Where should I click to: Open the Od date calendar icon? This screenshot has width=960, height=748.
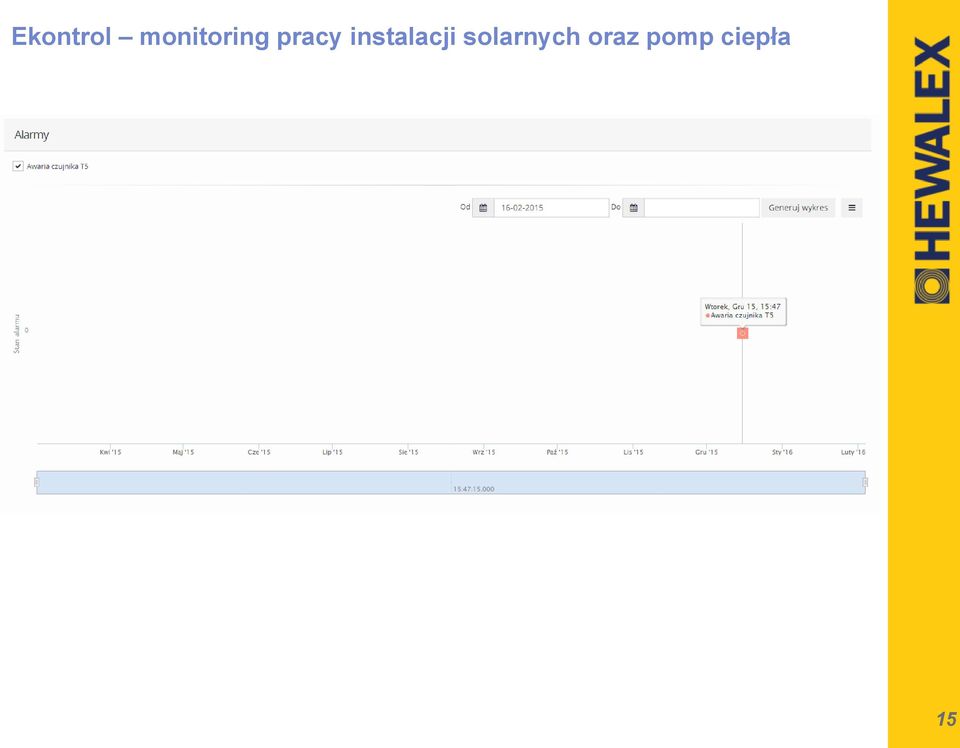click(483, 208)
